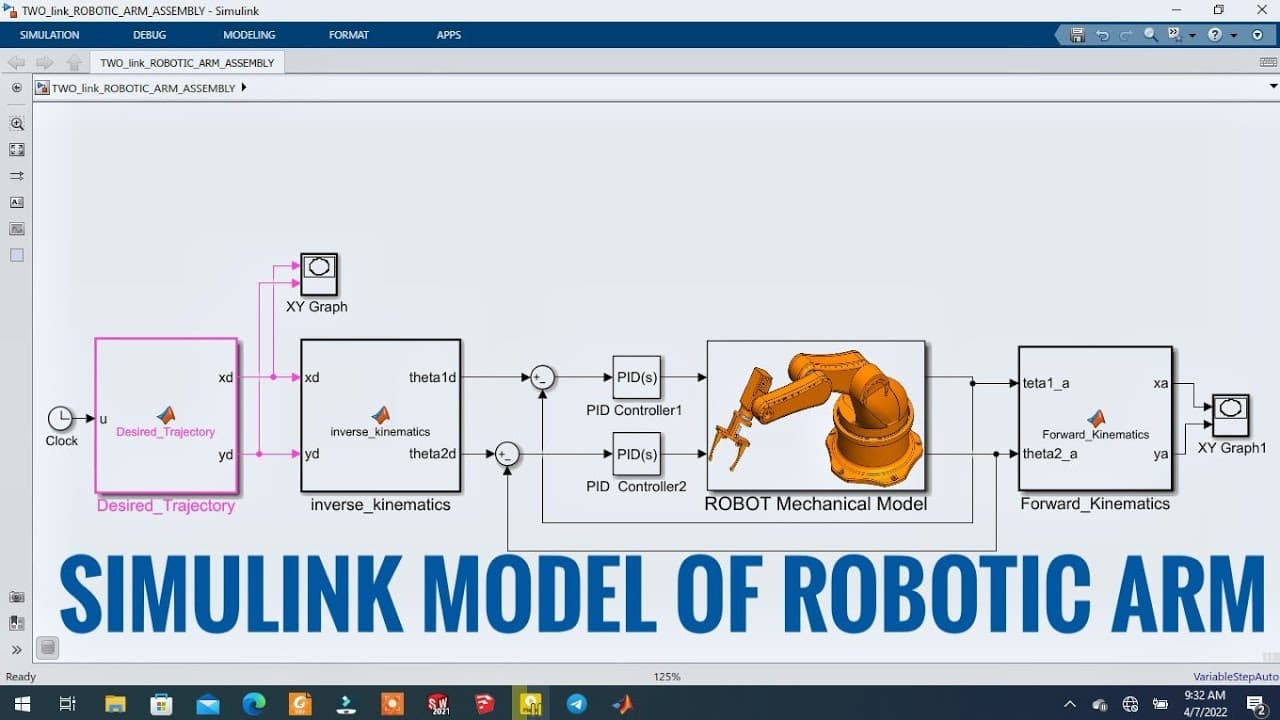Click the Forward_Kinematics block name label
Viewport: 1280px width, 720px height.
point(1095,504)
